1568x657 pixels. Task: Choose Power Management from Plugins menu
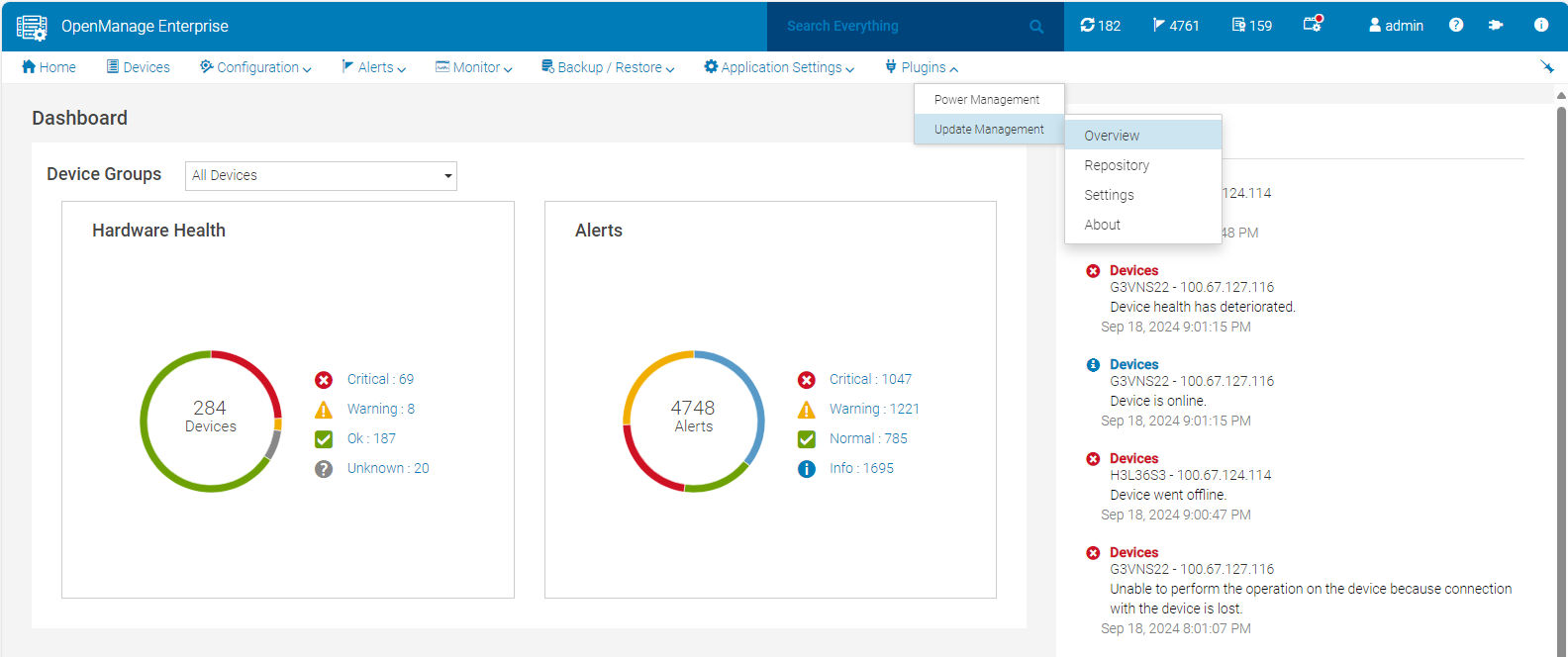pos(987,100)
